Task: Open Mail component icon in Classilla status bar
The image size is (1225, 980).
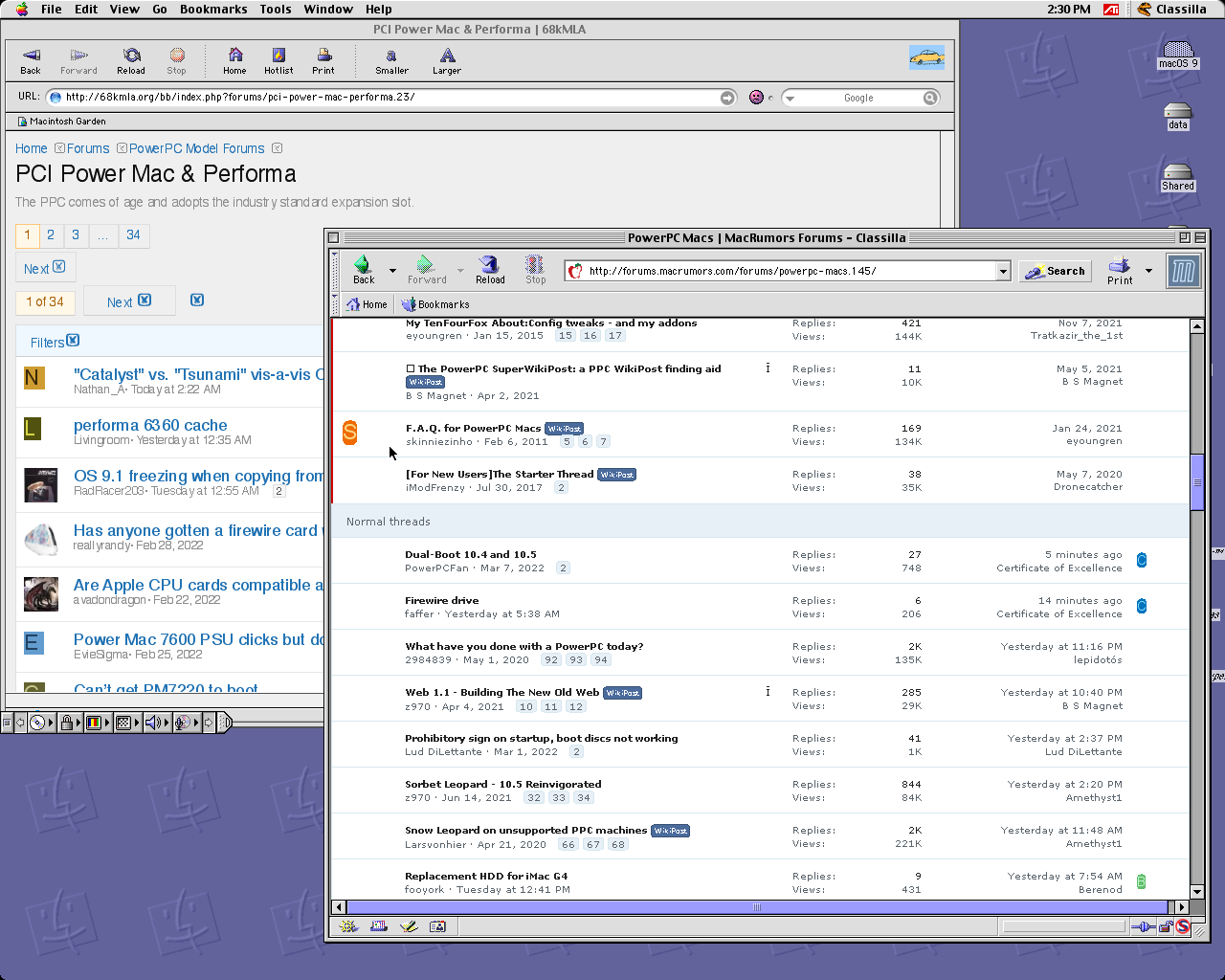Action: click(379, 926)
